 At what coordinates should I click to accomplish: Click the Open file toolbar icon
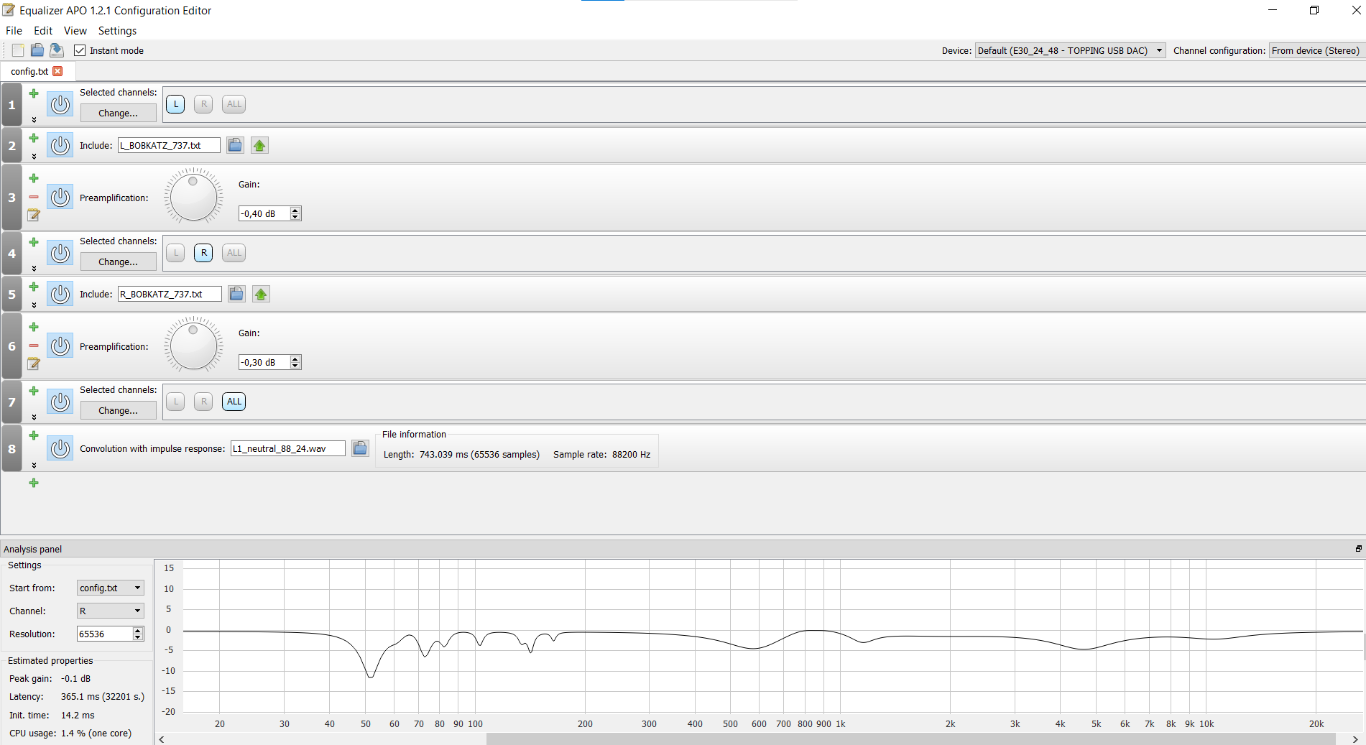click(37, 50)
